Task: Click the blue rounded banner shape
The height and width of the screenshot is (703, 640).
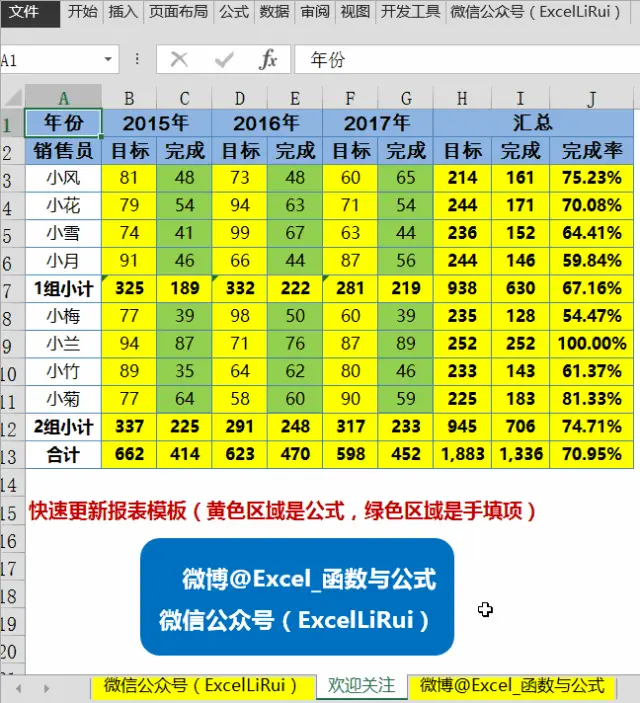Action: 297,597
